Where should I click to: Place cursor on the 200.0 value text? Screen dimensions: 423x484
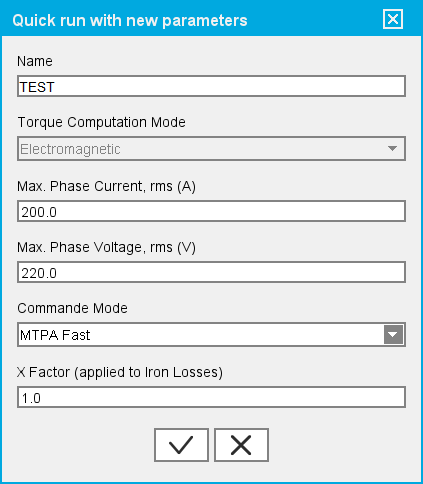[39, 212]
